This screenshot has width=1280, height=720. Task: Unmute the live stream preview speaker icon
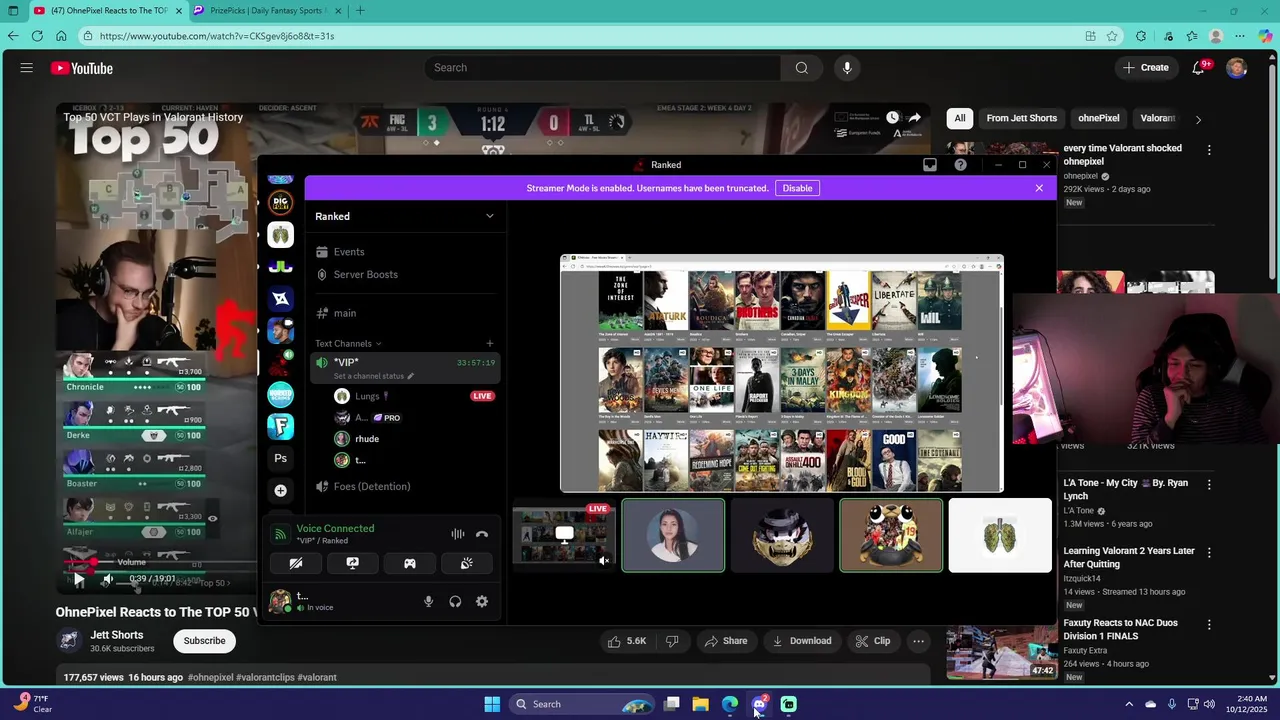click(603, 561)
